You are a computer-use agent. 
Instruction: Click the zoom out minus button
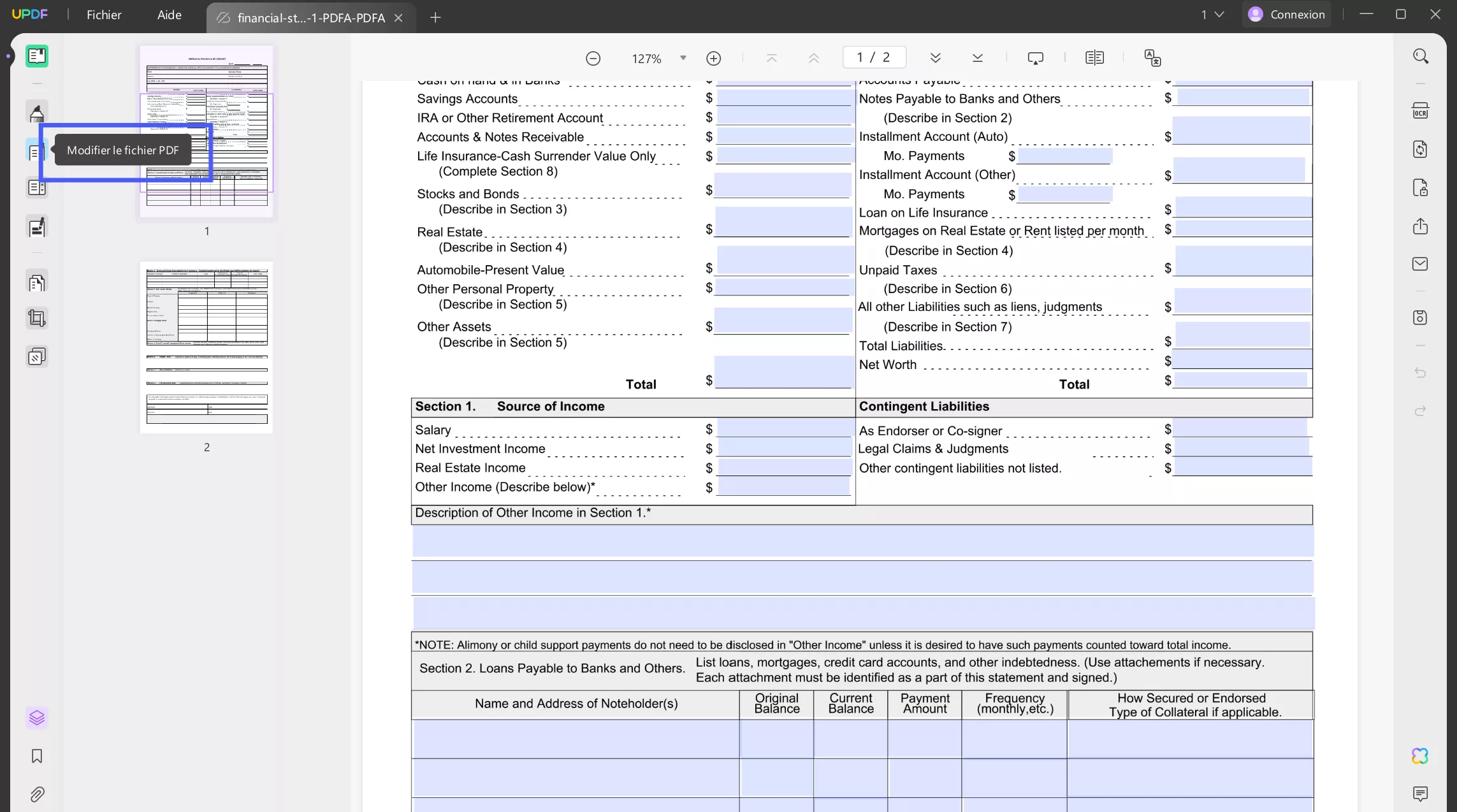tap(593, 59)
